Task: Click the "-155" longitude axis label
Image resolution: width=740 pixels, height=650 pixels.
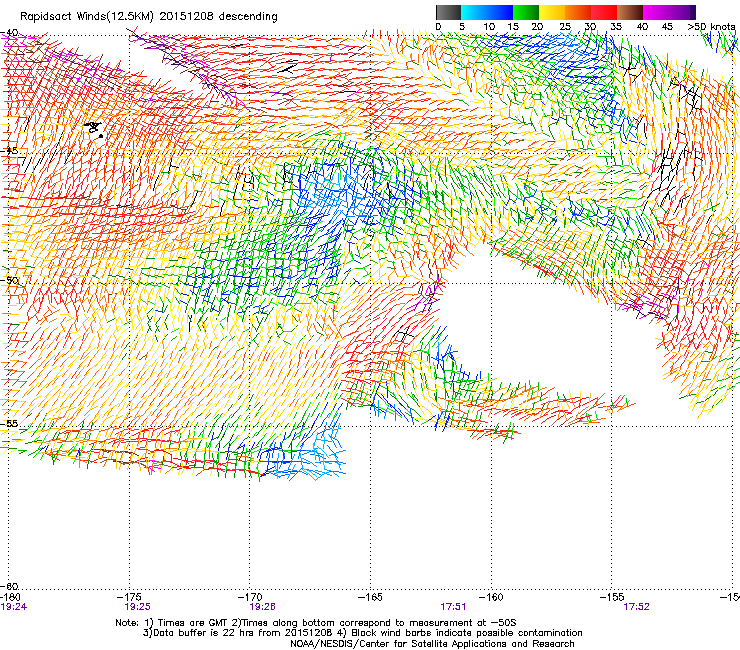Action: (612, 597)
